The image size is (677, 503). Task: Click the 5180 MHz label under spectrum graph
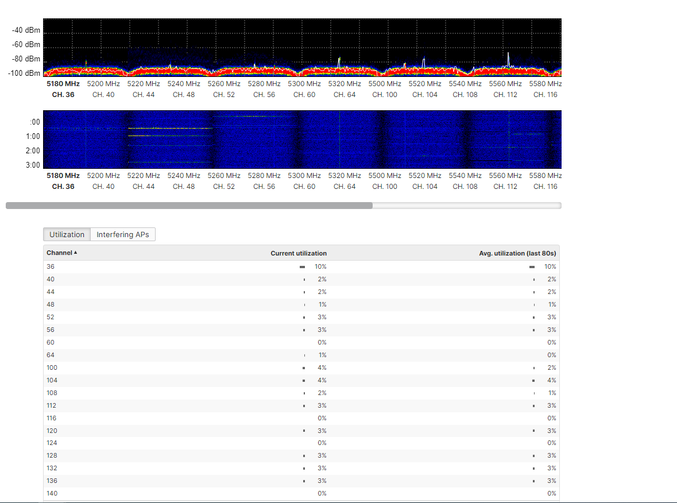point(63,84)
